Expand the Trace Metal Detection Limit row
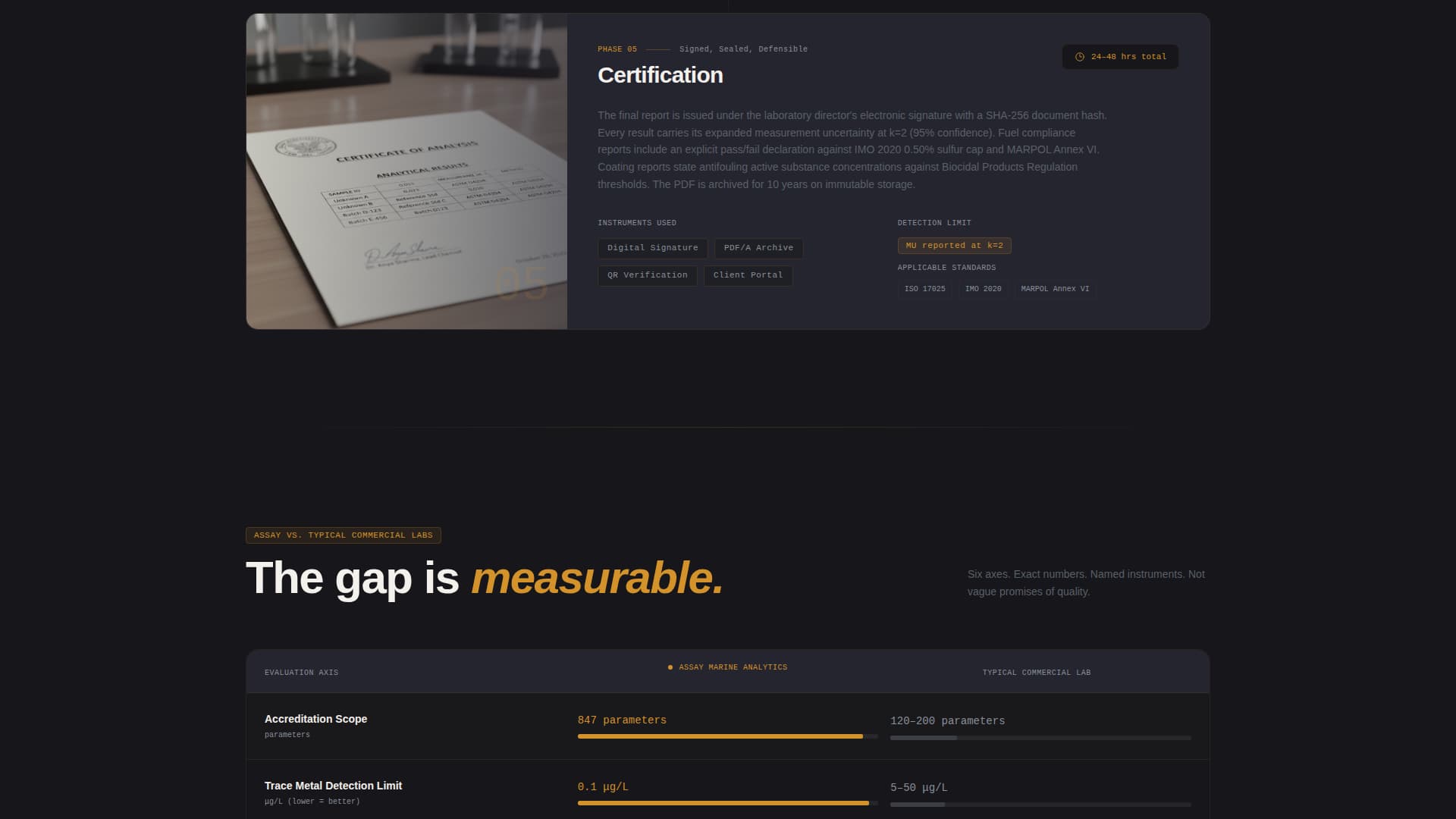The image size is (1456, 819). tap(333, 786)
